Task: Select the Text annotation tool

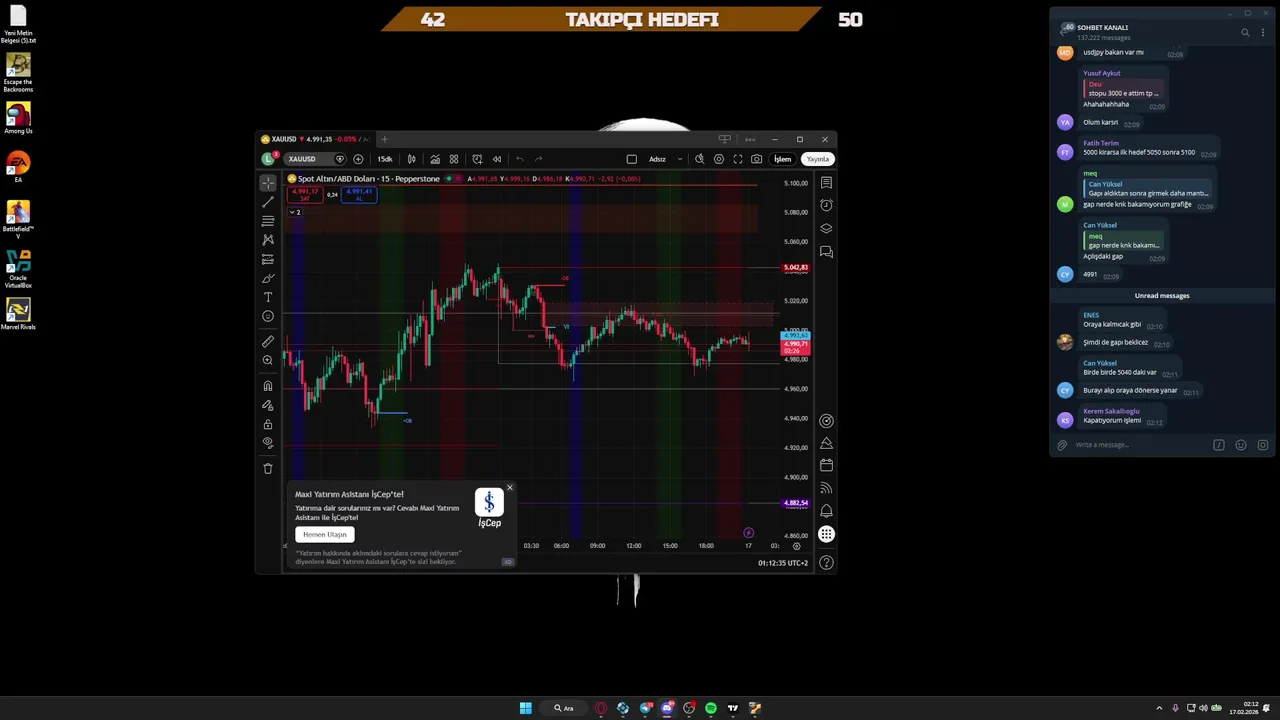Action: 268,297
